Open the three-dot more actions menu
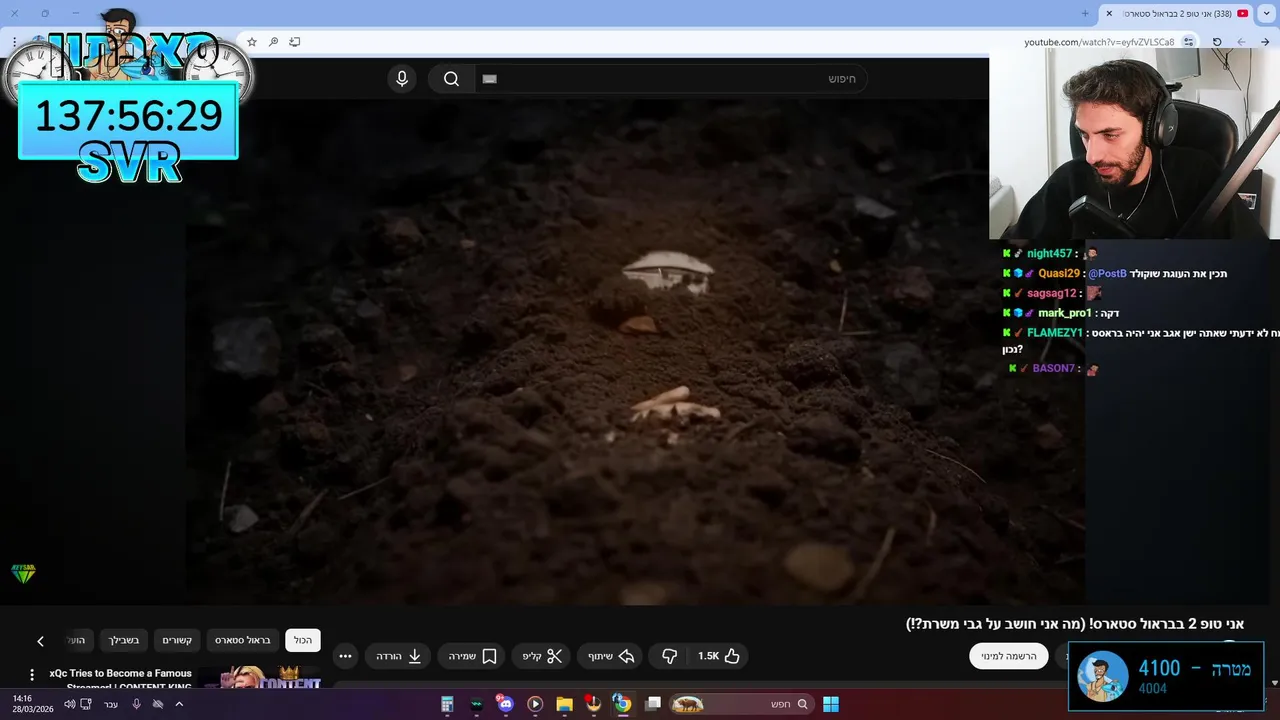The height and width of the screenshot is (720, 1280). (345, 656)
